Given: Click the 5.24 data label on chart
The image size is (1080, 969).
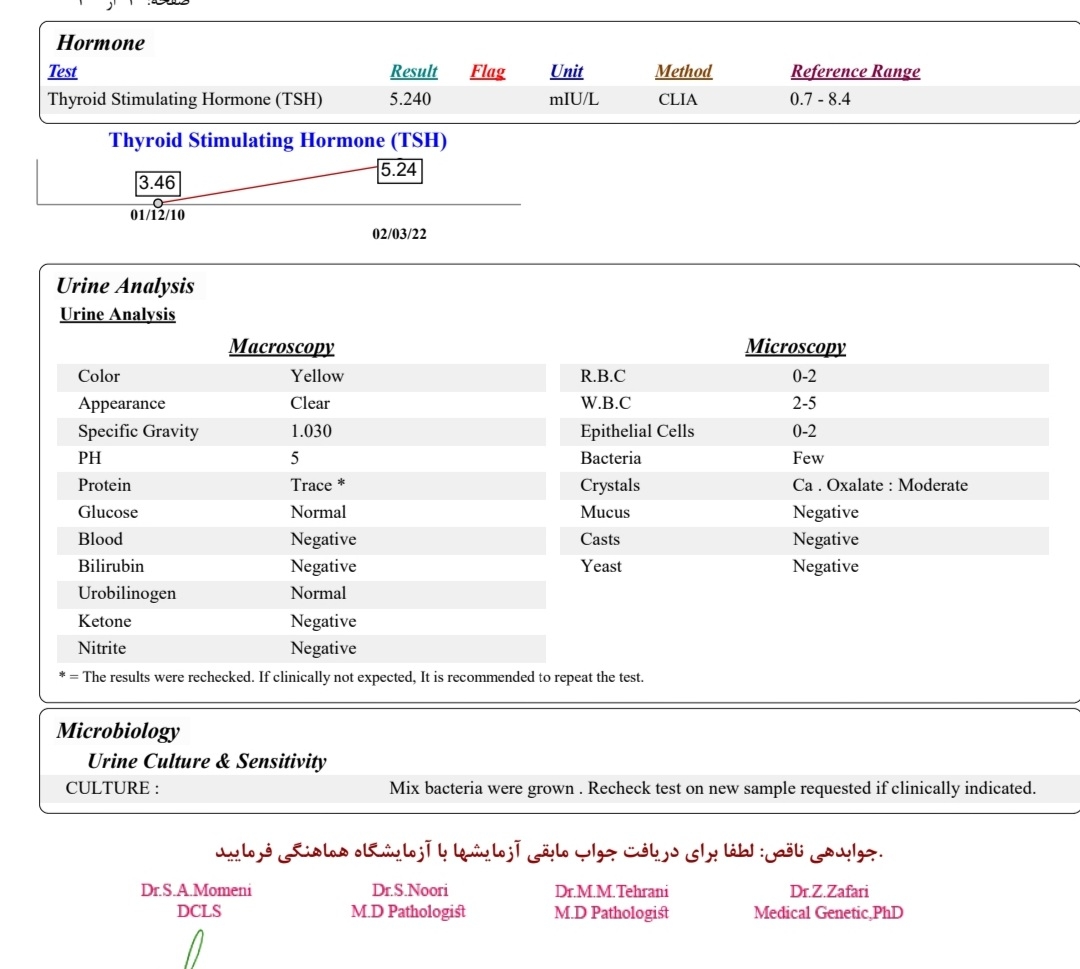Looking at the screenshot, I should 399,170.
